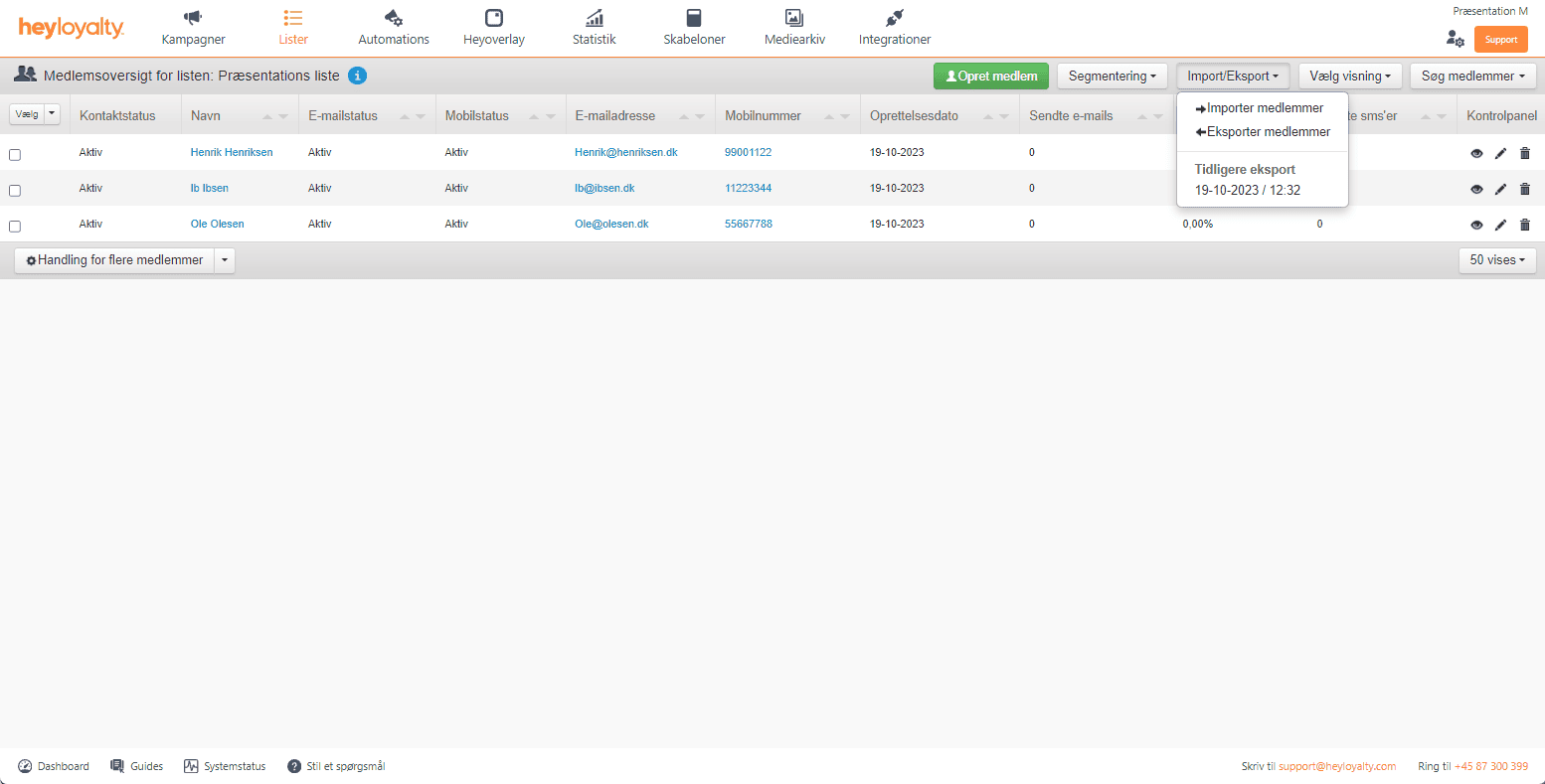Viewport: 1545px width, 784px height.
Task: Select the checkbox for Ib Ibsen row
Action: (15, 190)
